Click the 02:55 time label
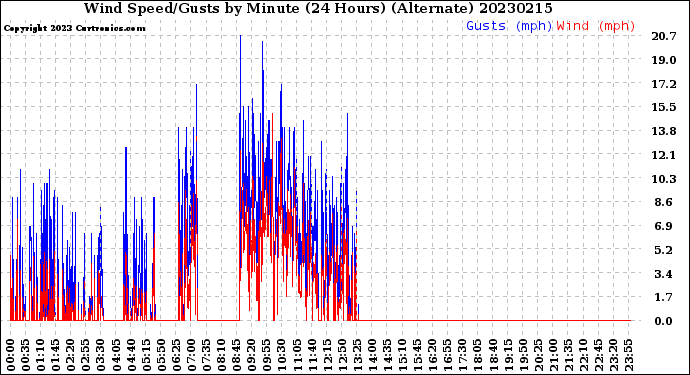 86,355
